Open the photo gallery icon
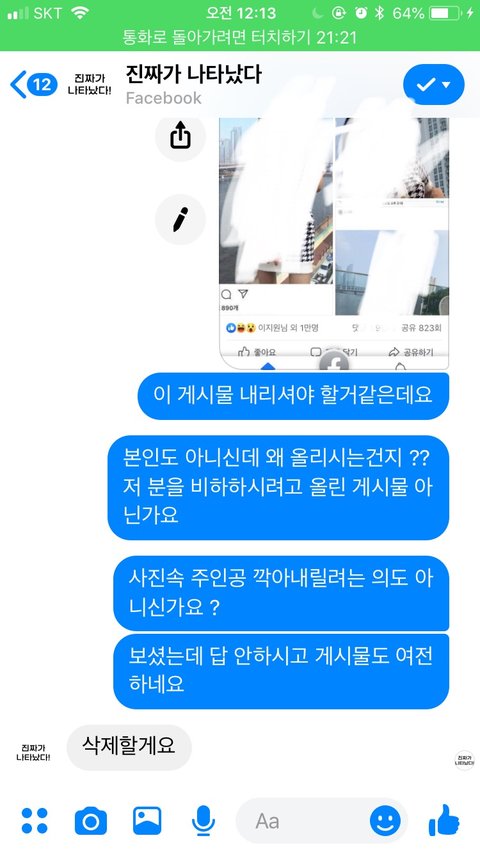 coord(147,821)
